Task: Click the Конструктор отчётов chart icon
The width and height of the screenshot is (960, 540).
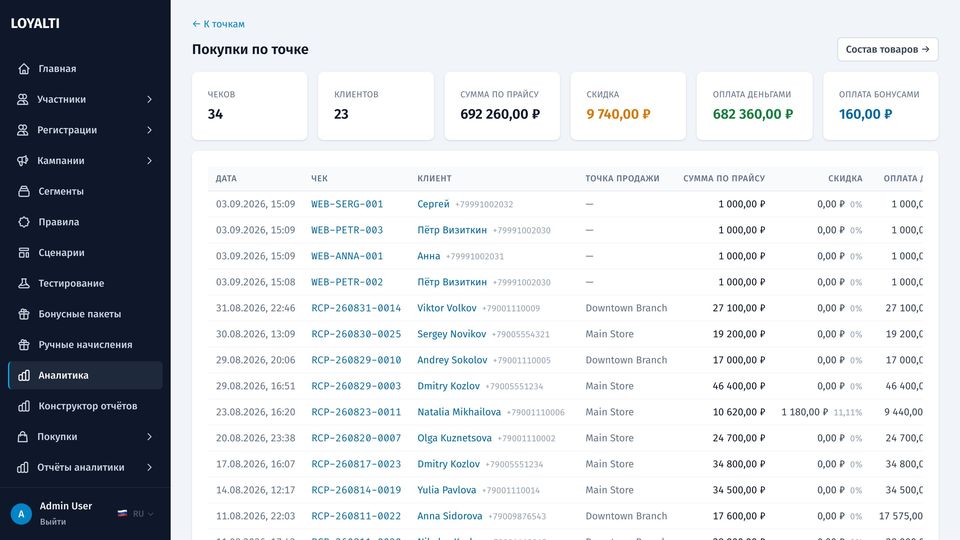Action: [x=24, y=406]
